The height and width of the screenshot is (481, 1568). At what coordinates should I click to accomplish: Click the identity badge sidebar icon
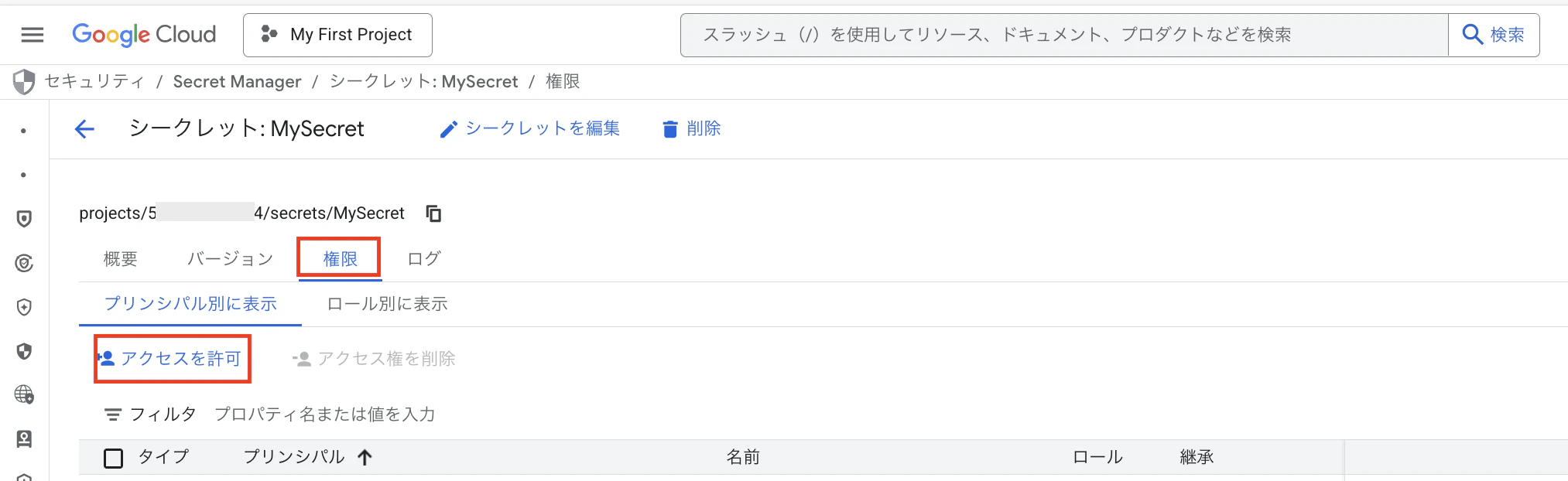pyautogui.click(x=24, y=439)
